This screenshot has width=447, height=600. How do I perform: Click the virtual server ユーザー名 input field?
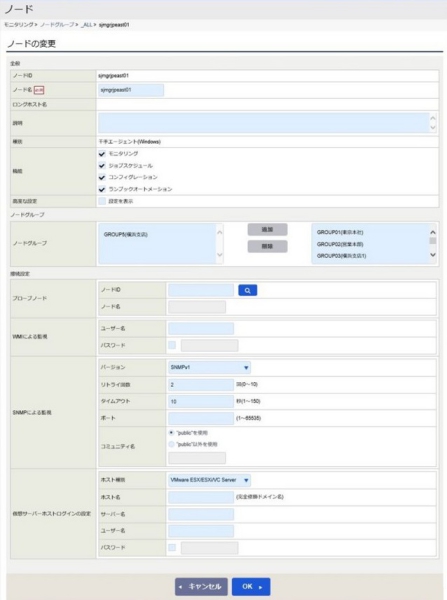click(201, 531)
